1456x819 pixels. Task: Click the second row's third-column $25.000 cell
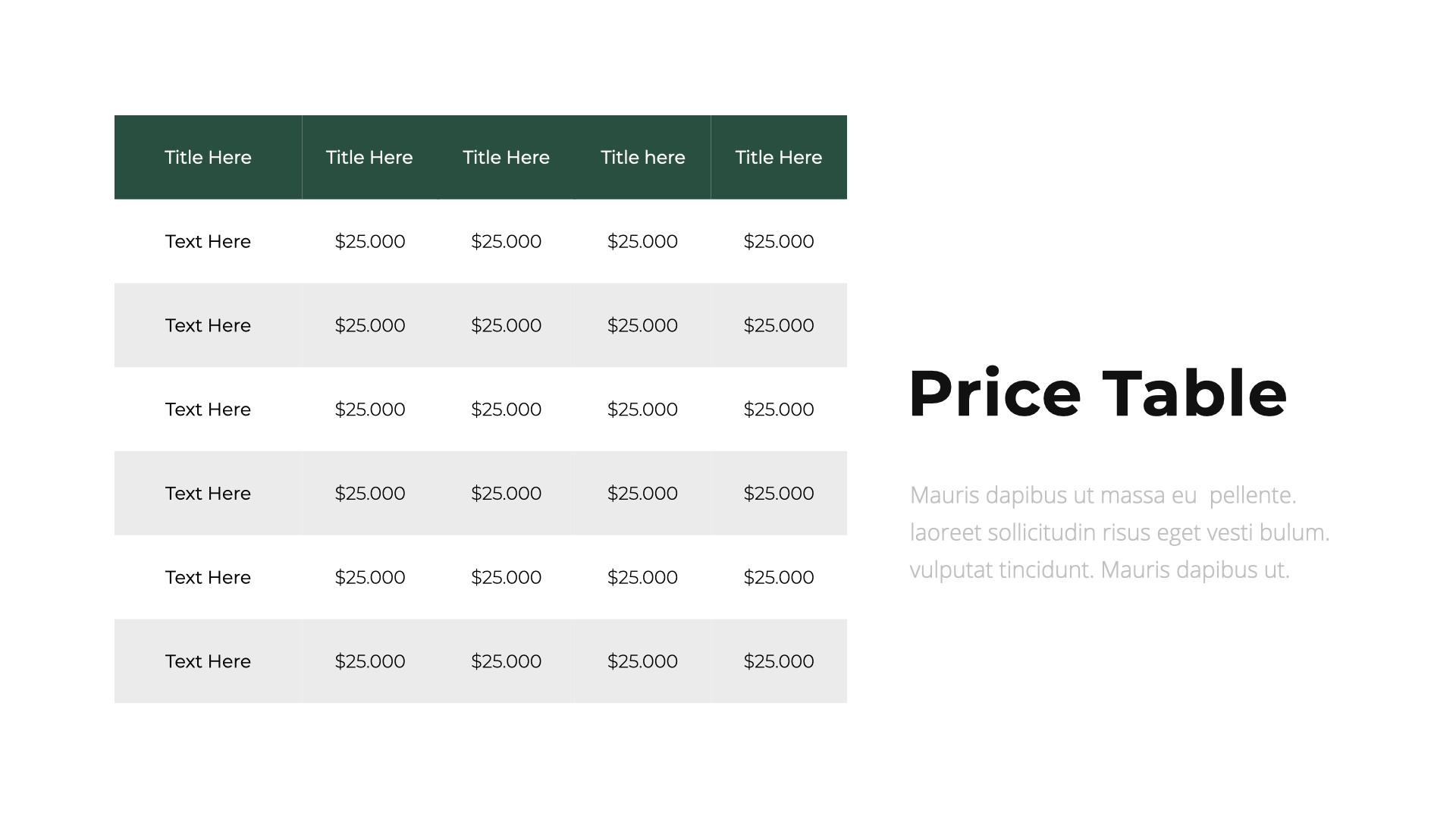506,325
